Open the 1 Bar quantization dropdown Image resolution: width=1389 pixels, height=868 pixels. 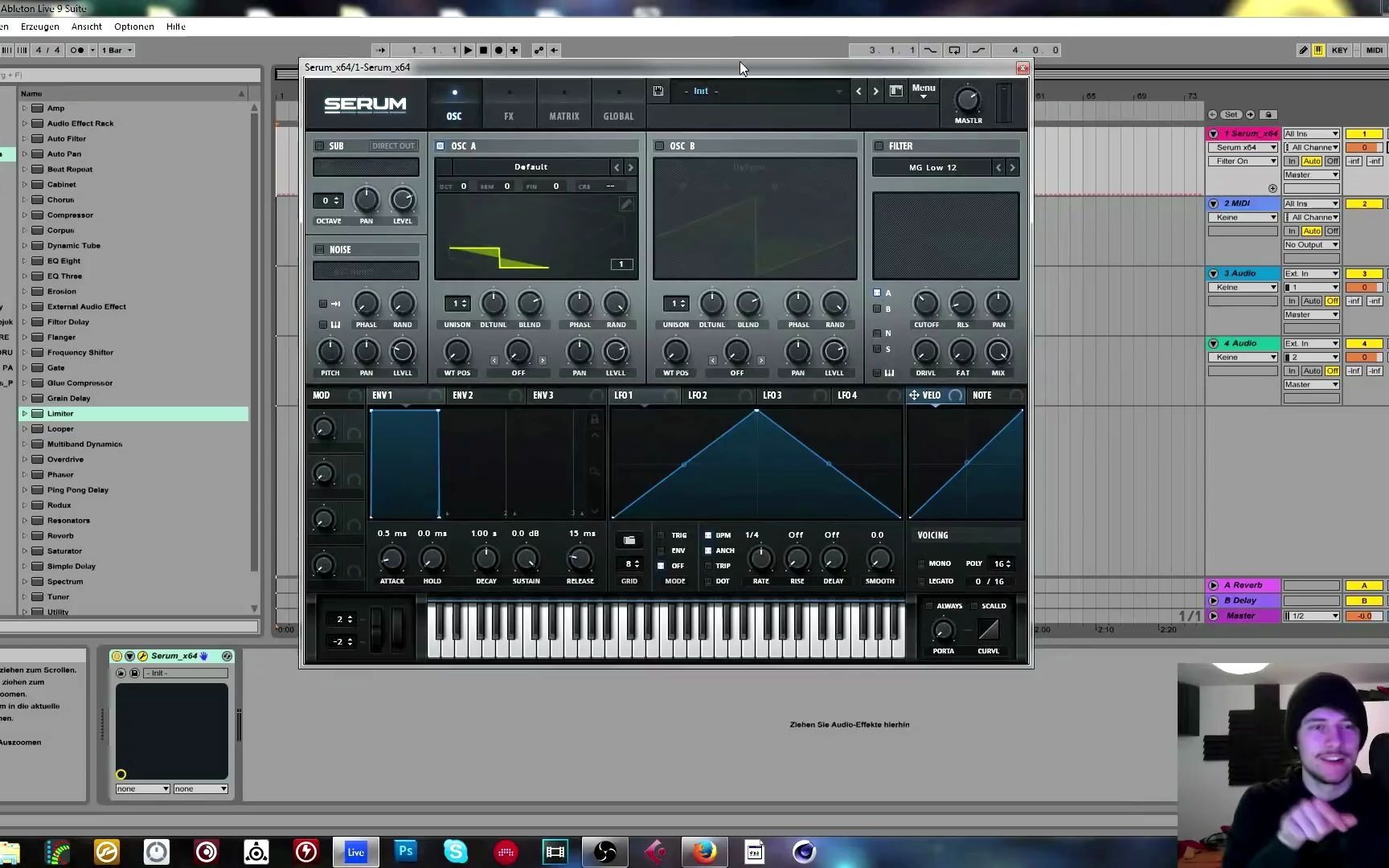pyautogui.click(x=117, y=50)
